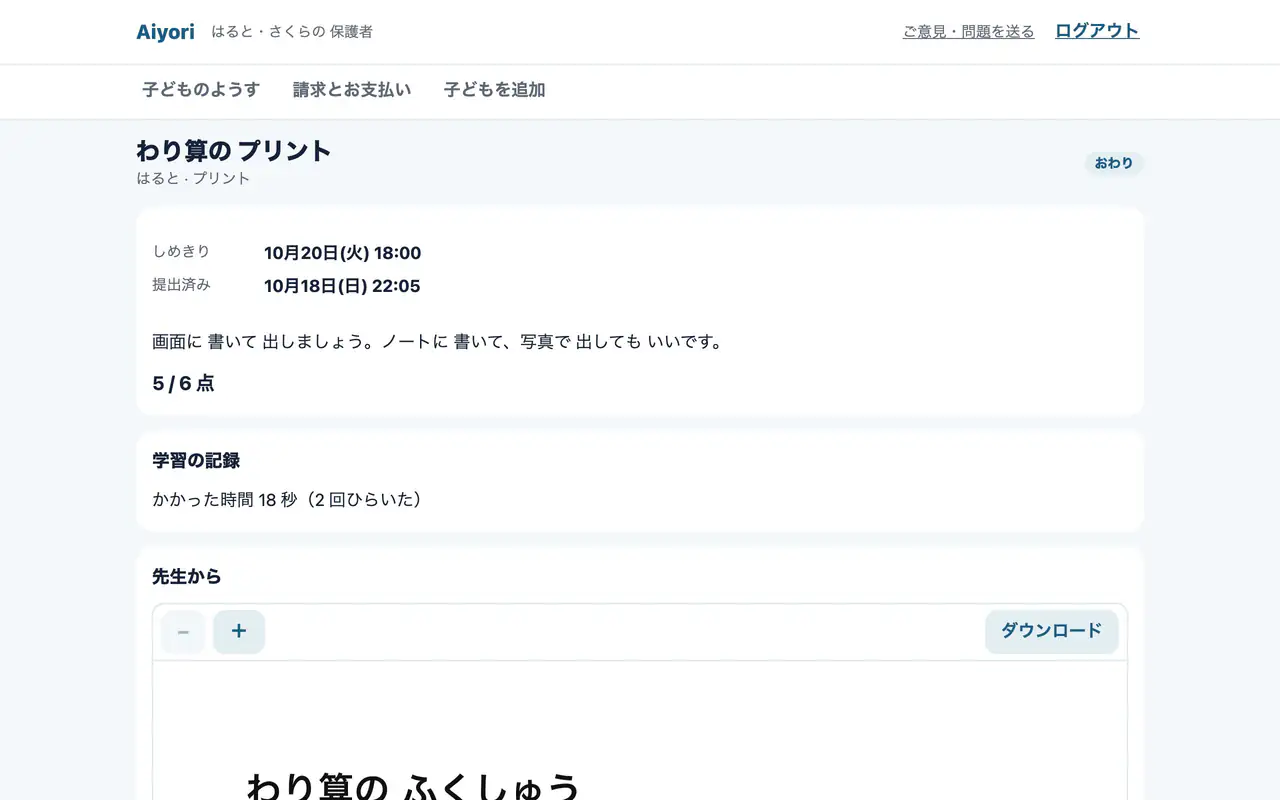This screenshot has width=1280, height=800.
Task: Open the ご意見・問題を送る feedback link
Action: pos(968,31)
